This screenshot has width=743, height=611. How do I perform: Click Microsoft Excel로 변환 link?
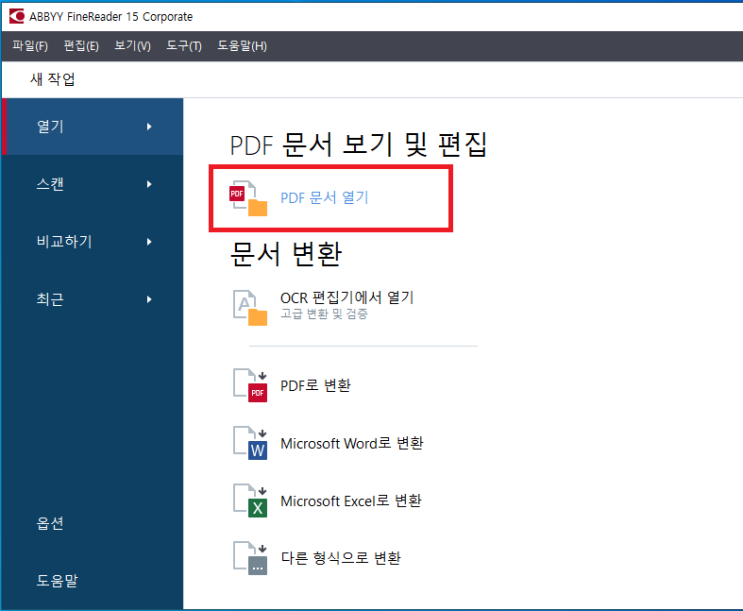[x=351, y=501]
